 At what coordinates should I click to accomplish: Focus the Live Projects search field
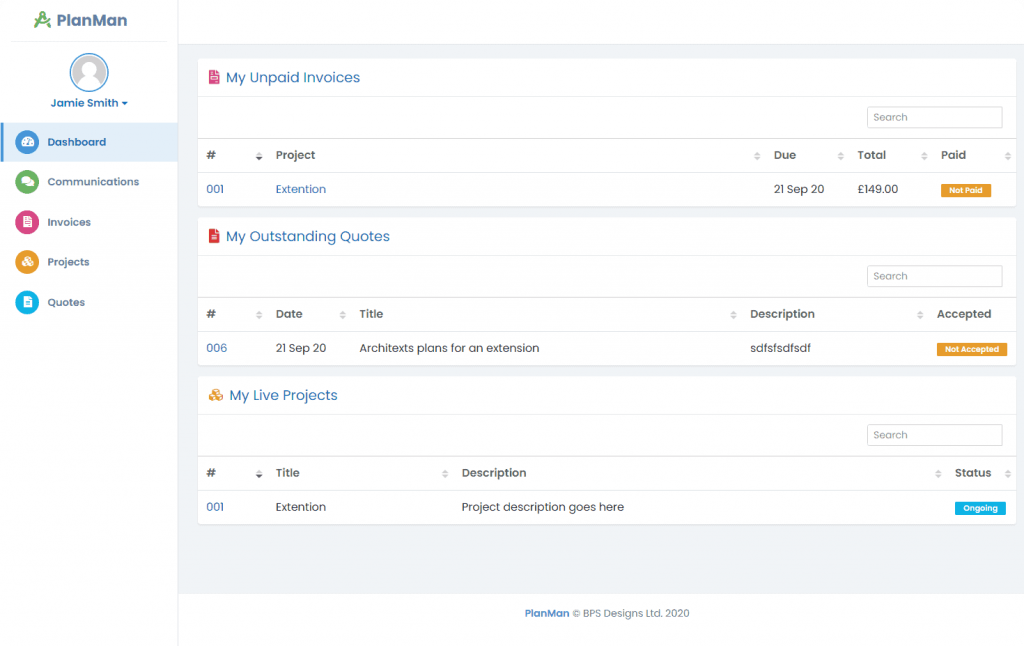tap(934, 435)
